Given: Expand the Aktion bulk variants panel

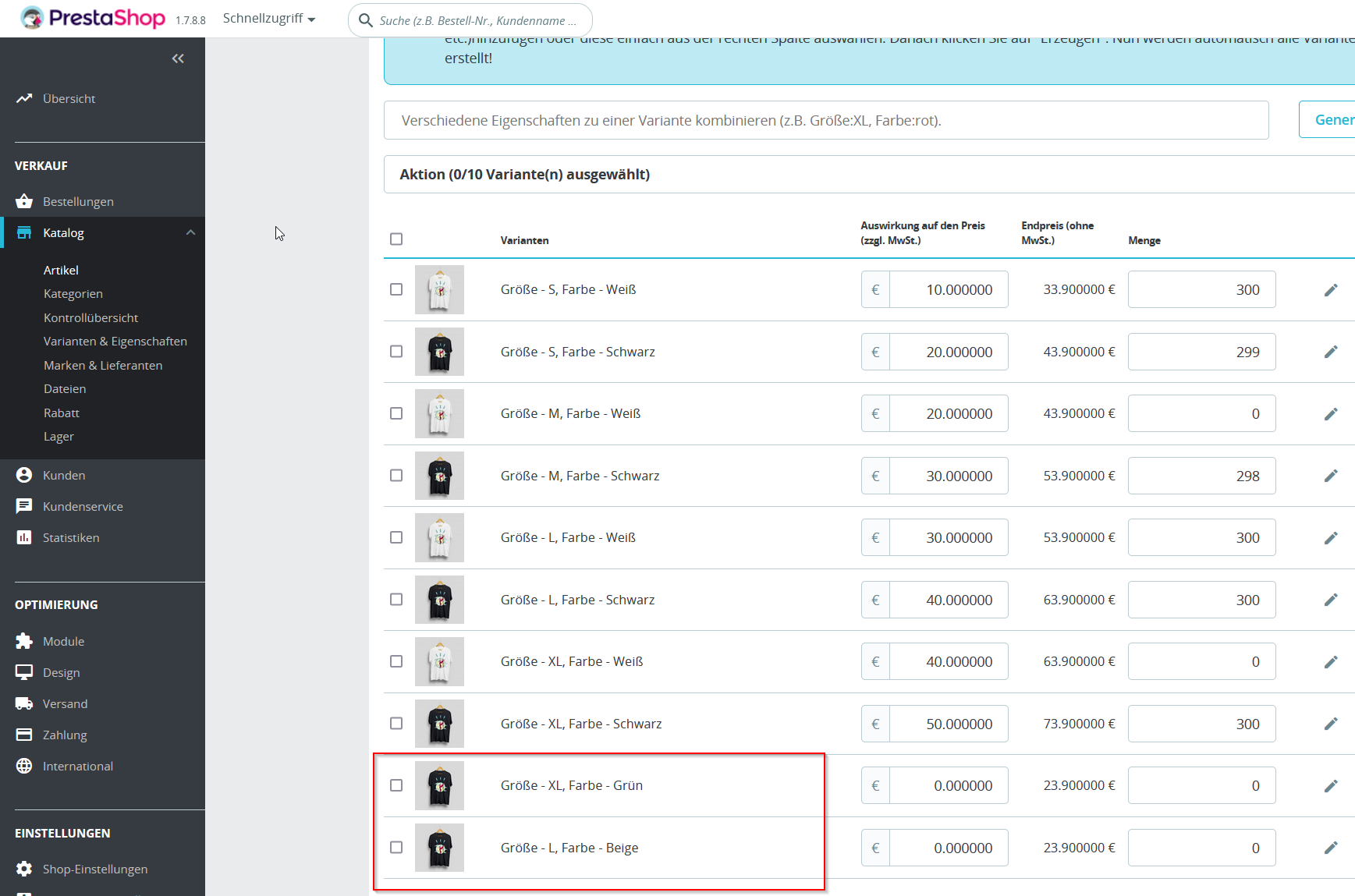Looking at the screenshot, I should click(x=869, y=175).
